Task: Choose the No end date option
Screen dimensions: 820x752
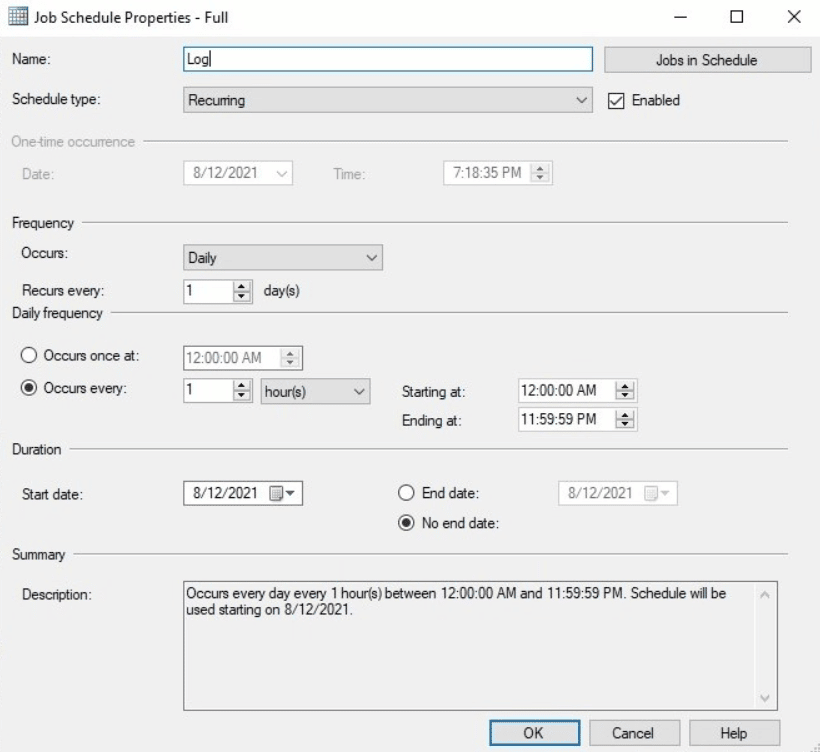Action: [406, 524]
